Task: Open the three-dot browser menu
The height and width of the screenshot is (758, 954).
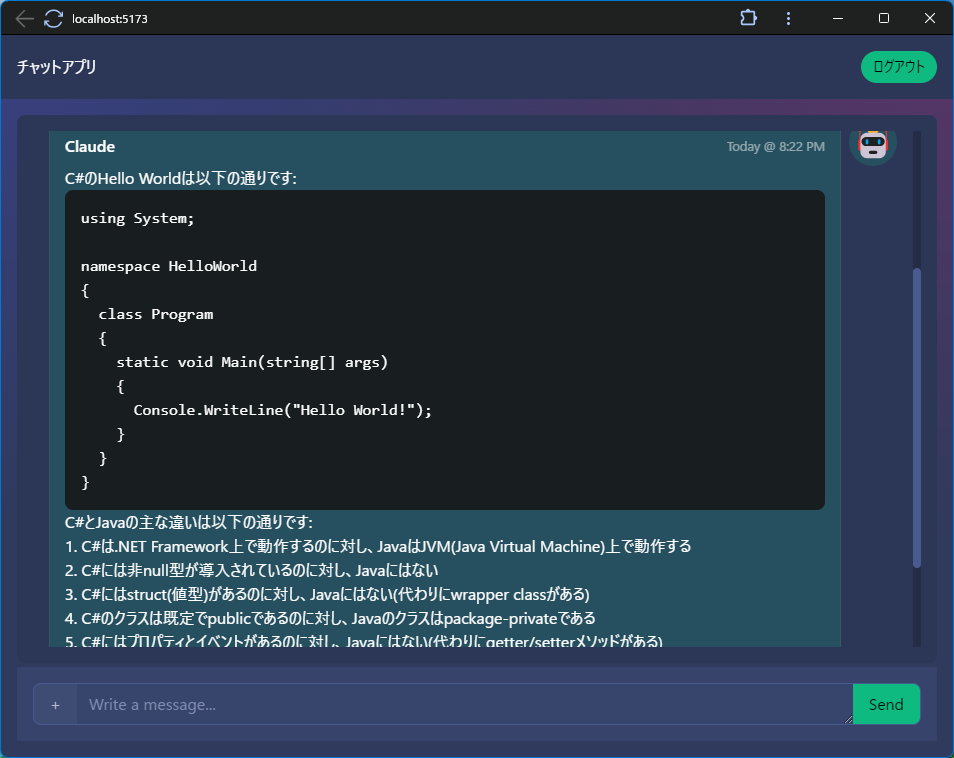Action: [788, 18]
